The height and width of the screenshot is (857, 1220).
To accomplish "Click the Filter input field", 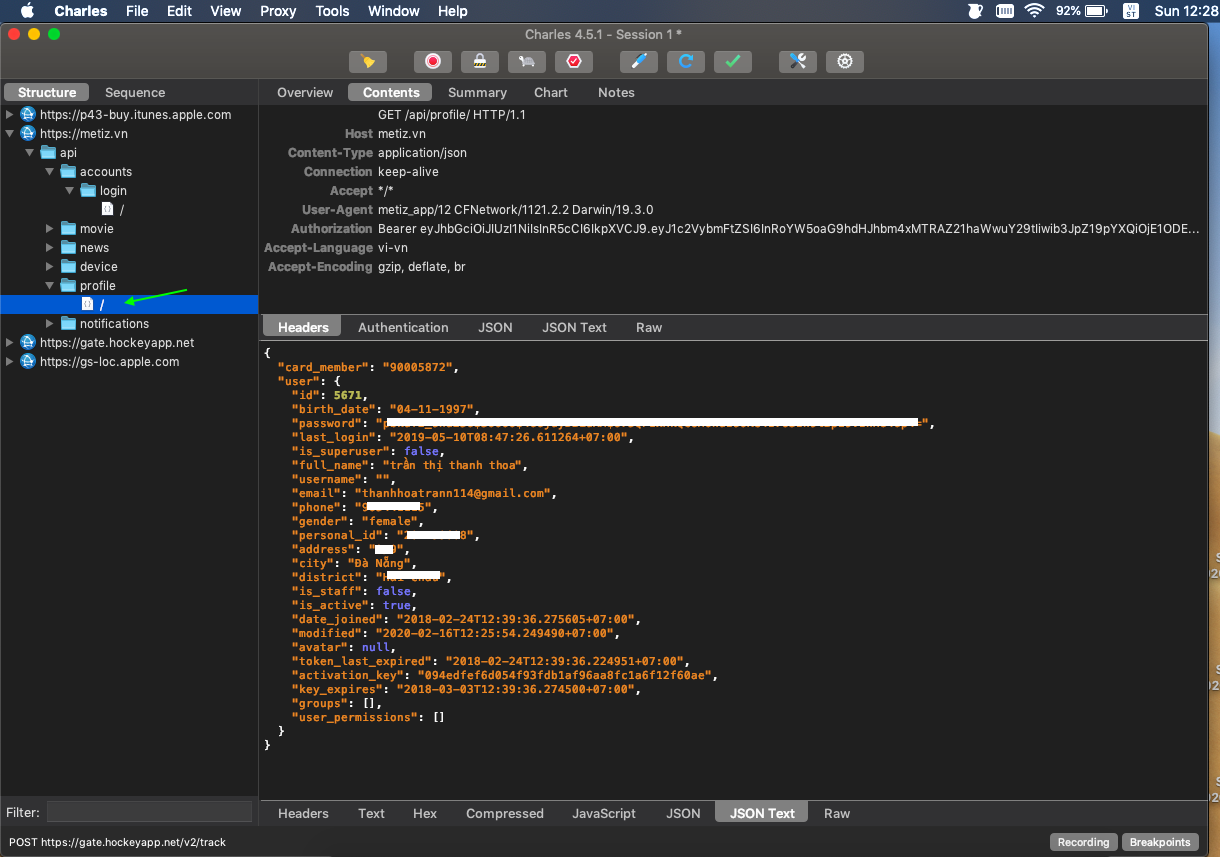I will pyautogui.click(x=149, y=811).
